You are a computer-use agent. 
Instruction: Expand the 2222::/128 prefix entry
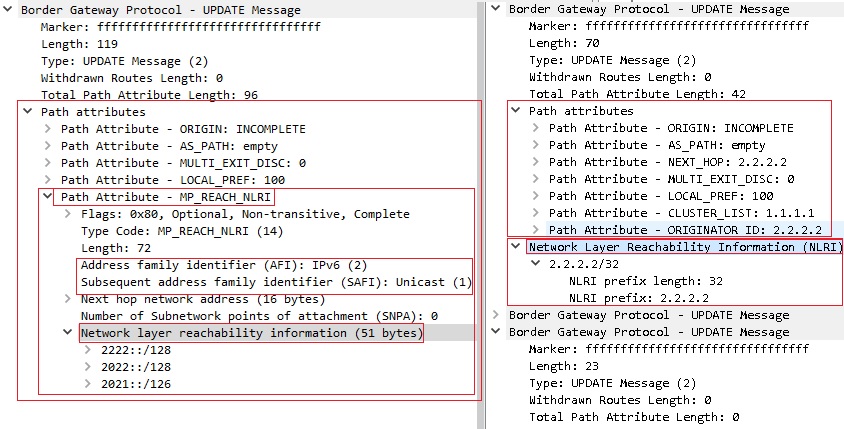click(x=87, y=350)
